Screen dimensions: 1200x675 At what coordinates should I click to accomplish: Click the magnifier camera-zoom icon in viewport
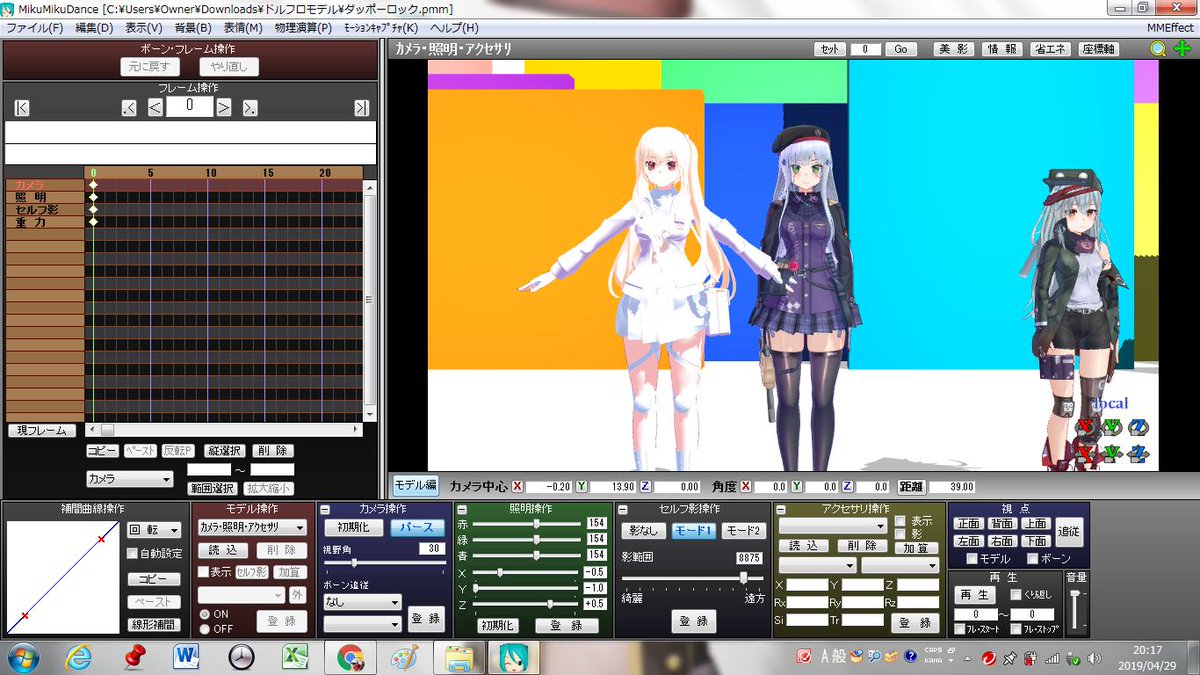[1158, 48]
